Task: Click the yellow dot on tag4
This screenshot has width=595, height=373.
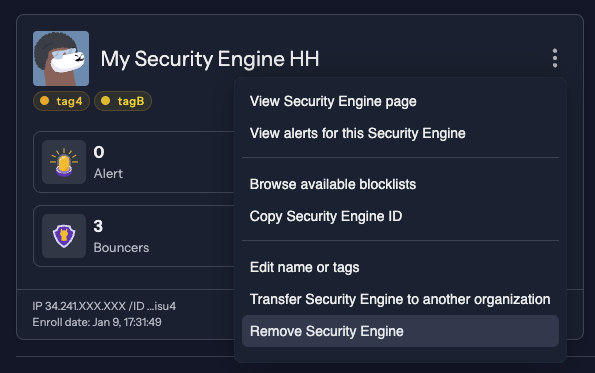Action: (x=44, y=101)
